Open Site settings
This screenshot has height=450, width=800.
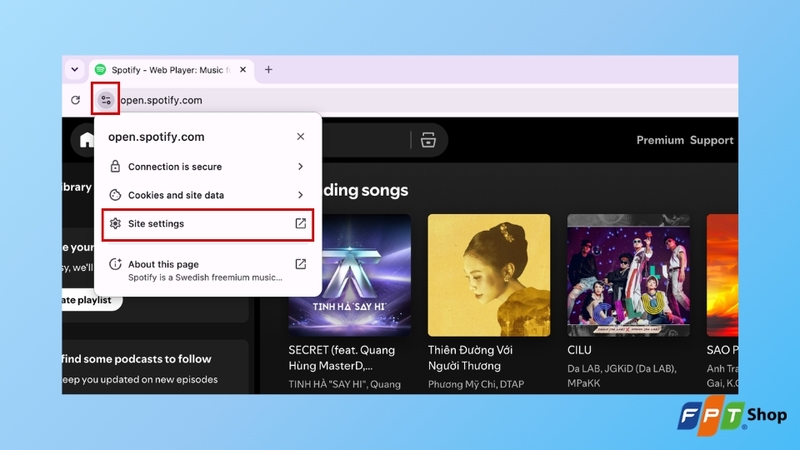pyautogui.click(x=207, y=224)
